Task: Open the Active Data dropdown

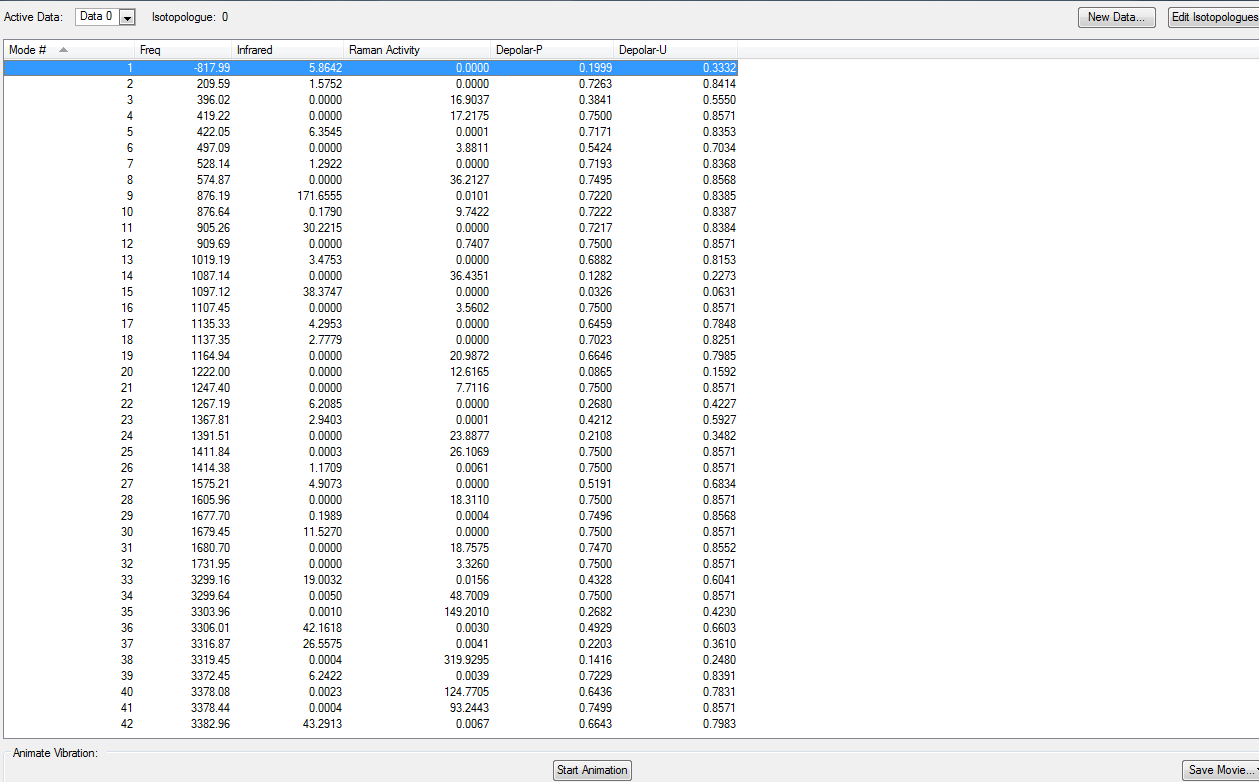Action: pyautogui.click(x=127, y=17)
